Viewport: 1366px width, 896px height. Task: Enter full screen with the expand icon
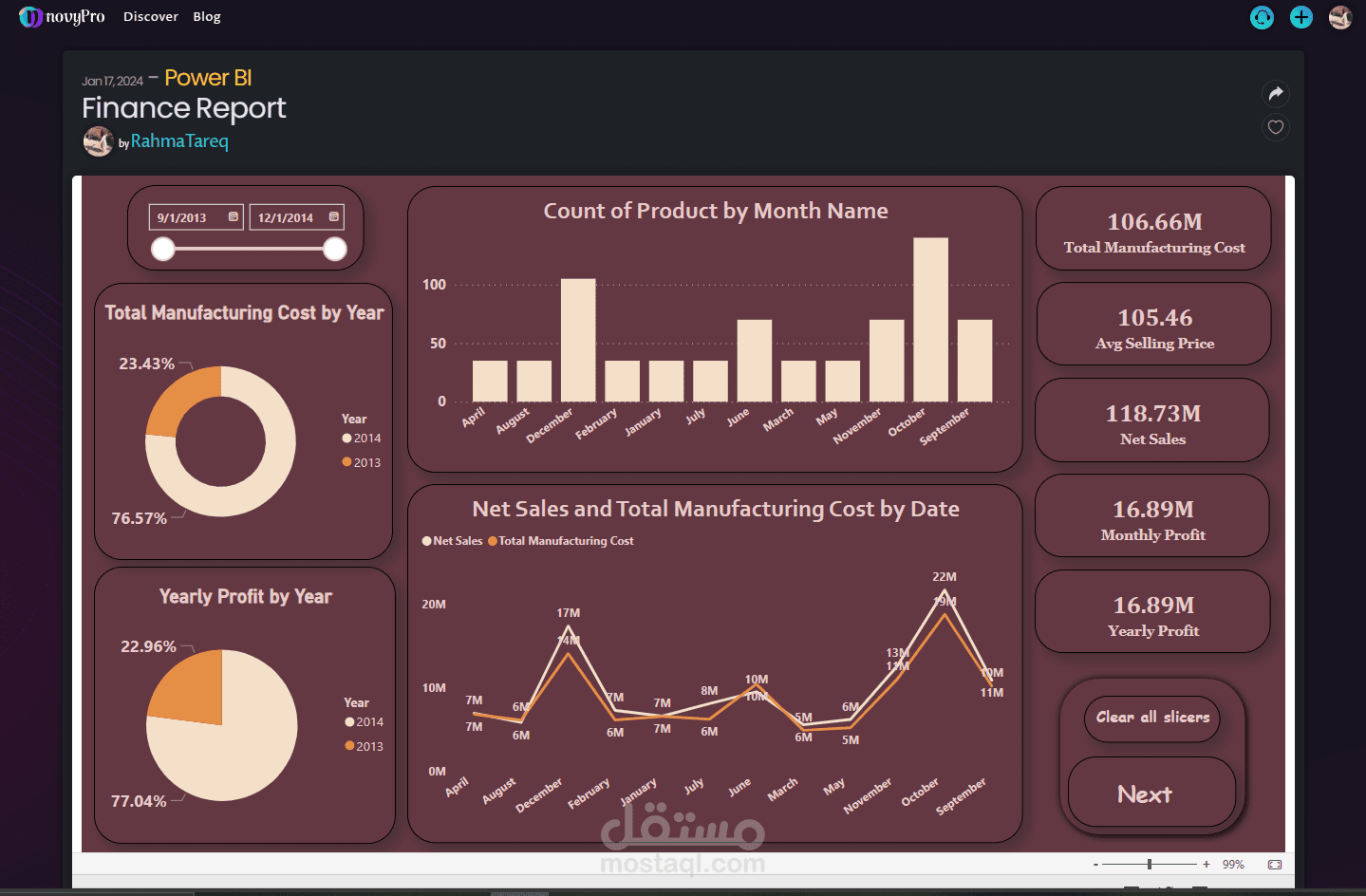pyautogui.click(x=1273, y=865)
